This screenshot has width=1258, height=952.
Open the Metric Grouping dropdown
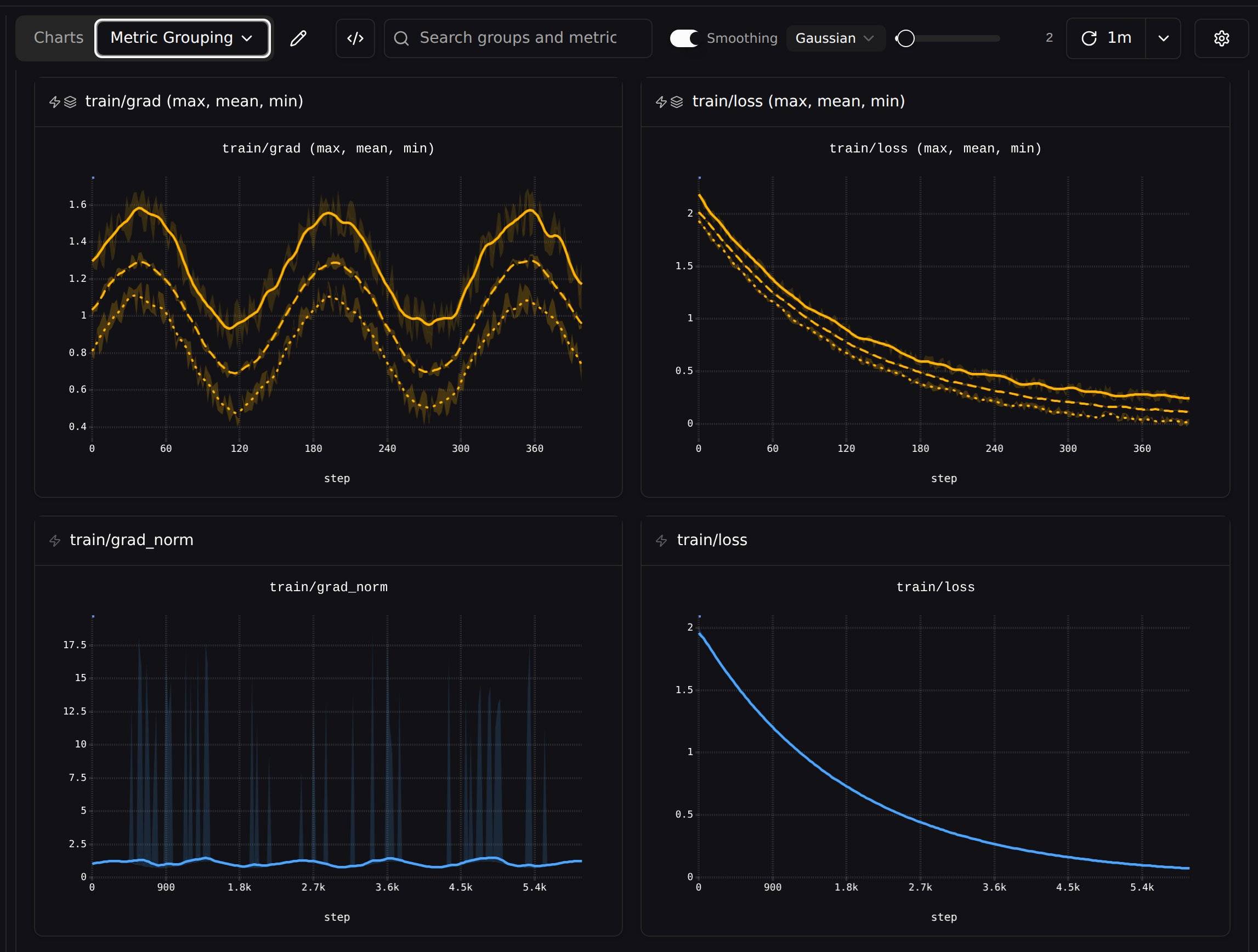pos(182,38)
